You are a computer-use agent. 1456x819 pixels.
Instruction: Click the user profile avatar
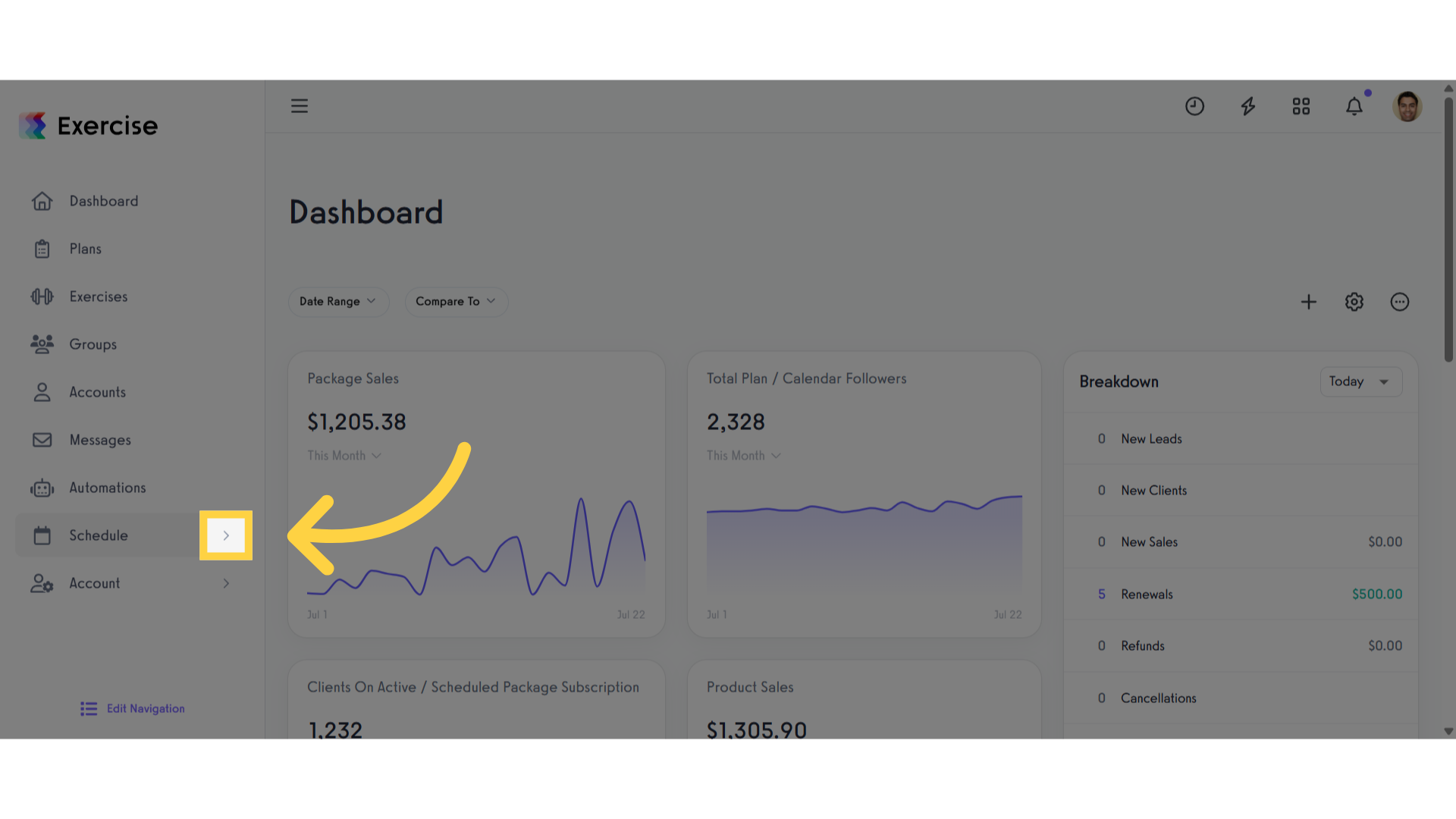pos(1407,106)
